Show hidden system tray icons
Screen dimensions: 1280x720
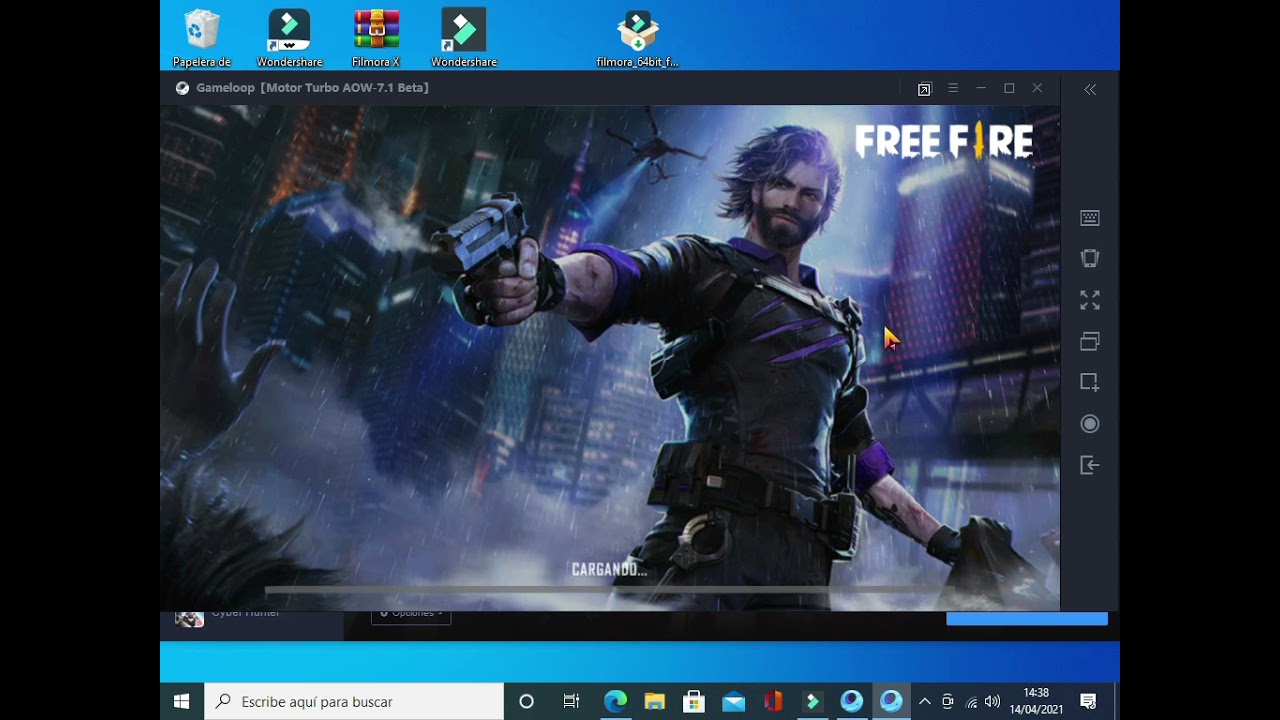(925, 702)
